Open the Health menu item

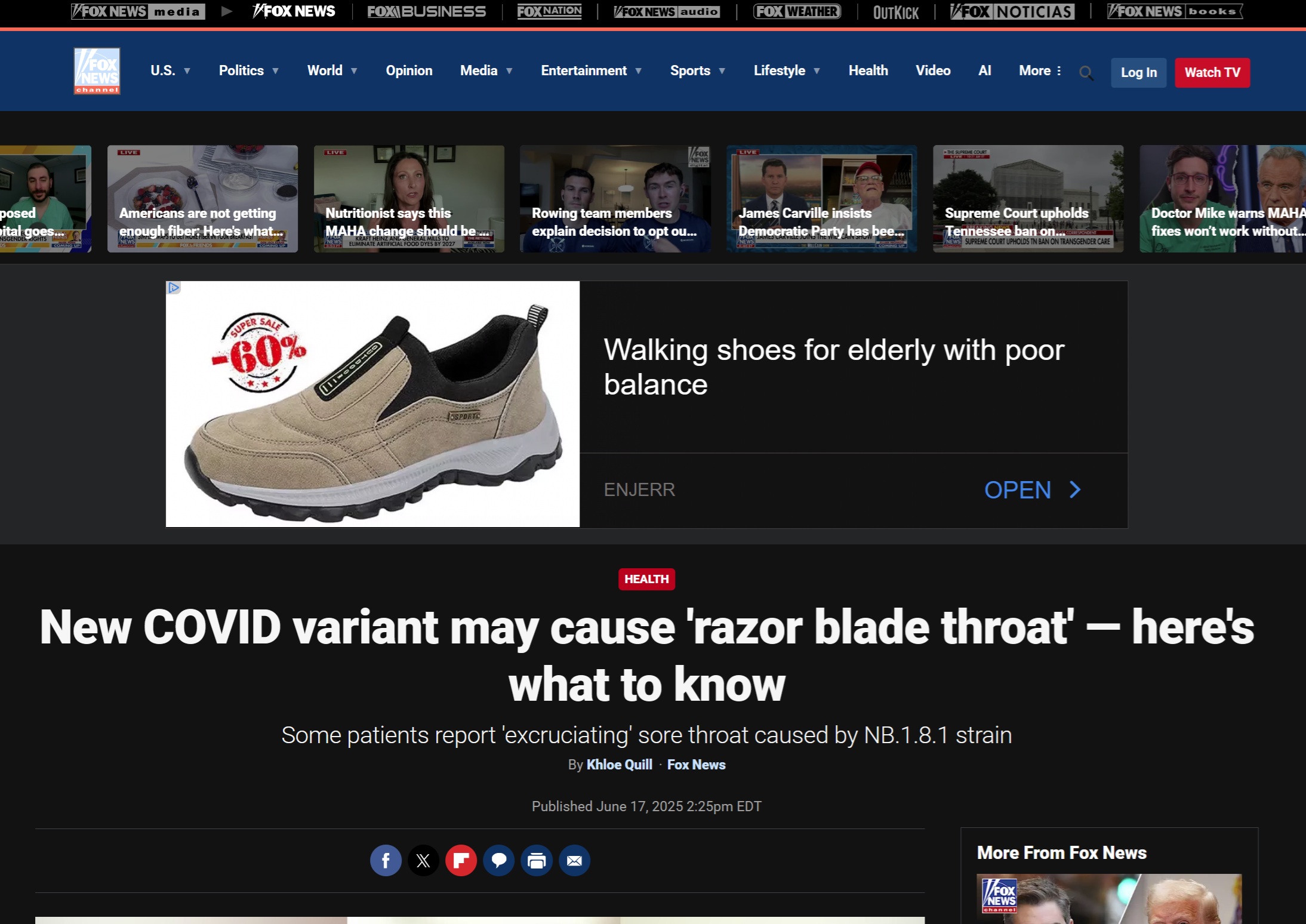click(868, 71)
